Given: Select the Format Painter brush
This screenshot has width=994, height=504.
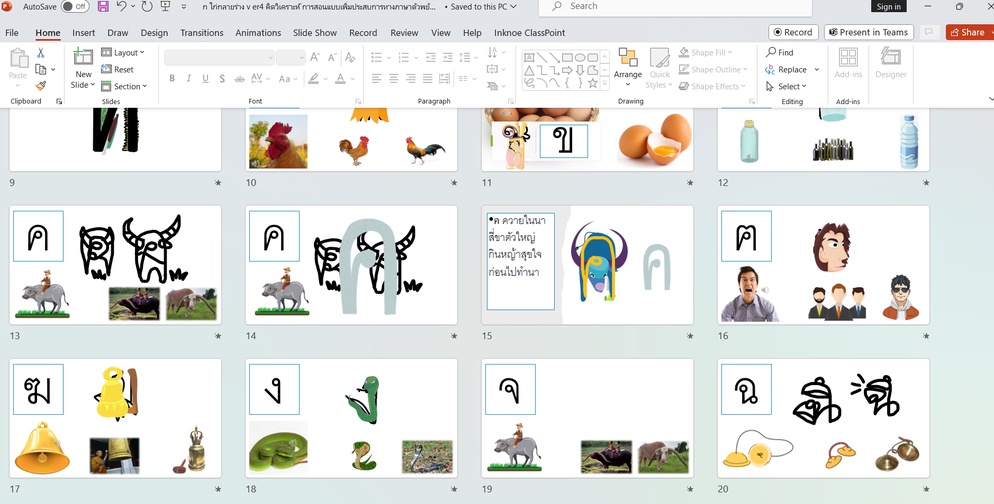Looking at the screenshot, I should [x=41, y=86].
